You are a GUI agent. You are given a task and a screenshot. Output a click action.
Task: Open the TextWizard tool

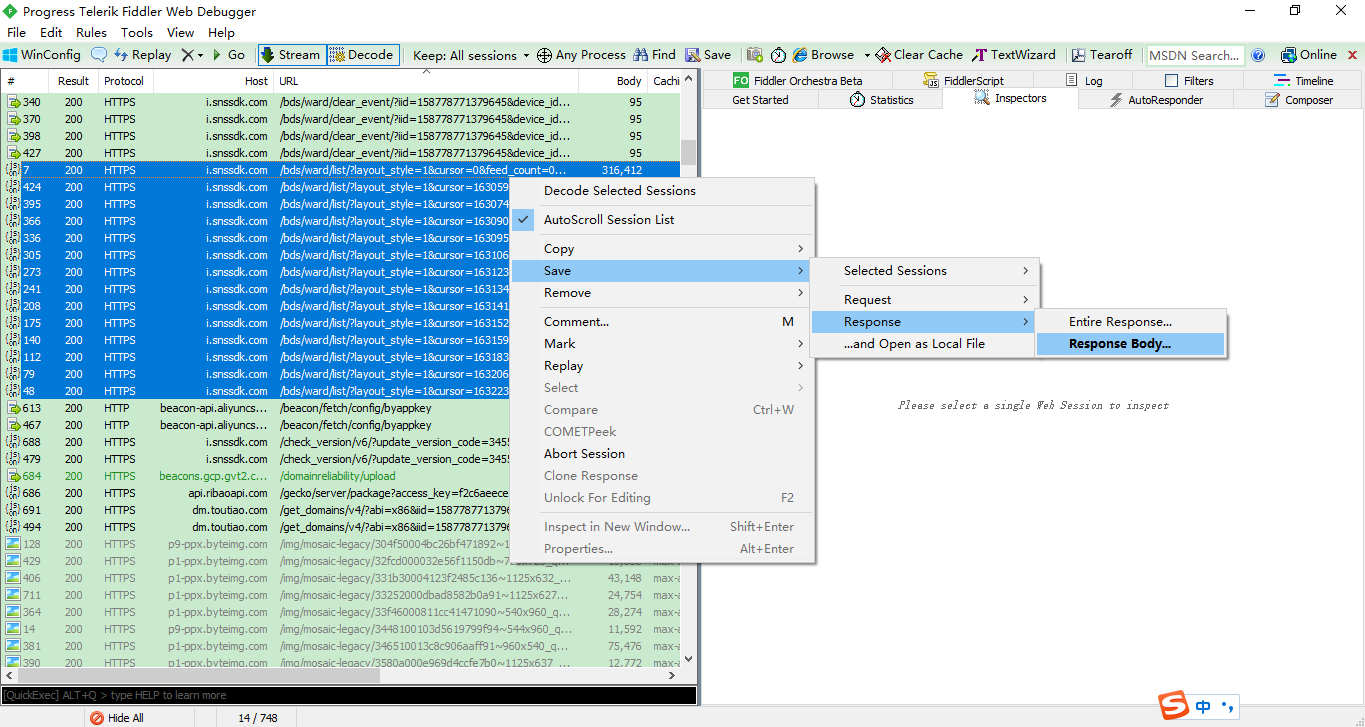pyautogui.click(x=1014, y=55)
